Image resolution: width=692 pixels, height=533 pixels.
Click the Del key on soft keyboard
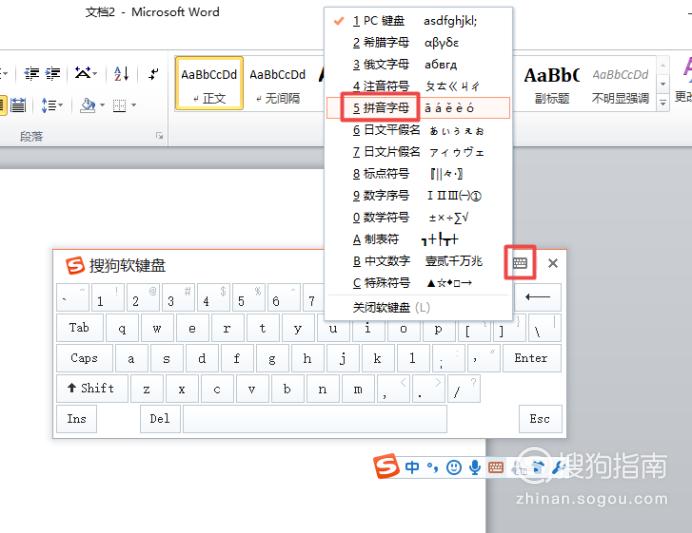click(160, 419)
